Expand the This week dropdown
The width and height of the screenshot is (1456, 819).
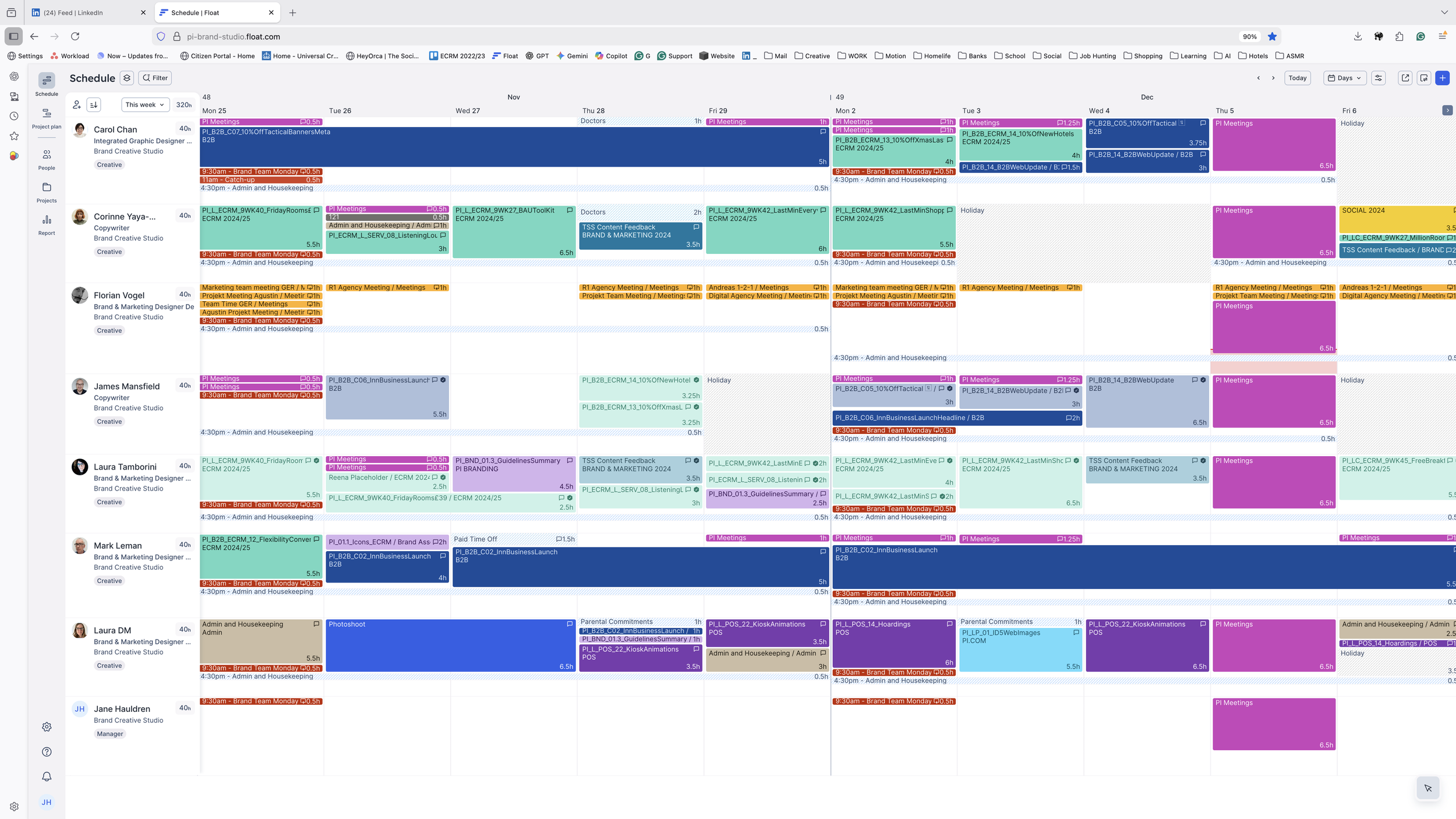144,105
